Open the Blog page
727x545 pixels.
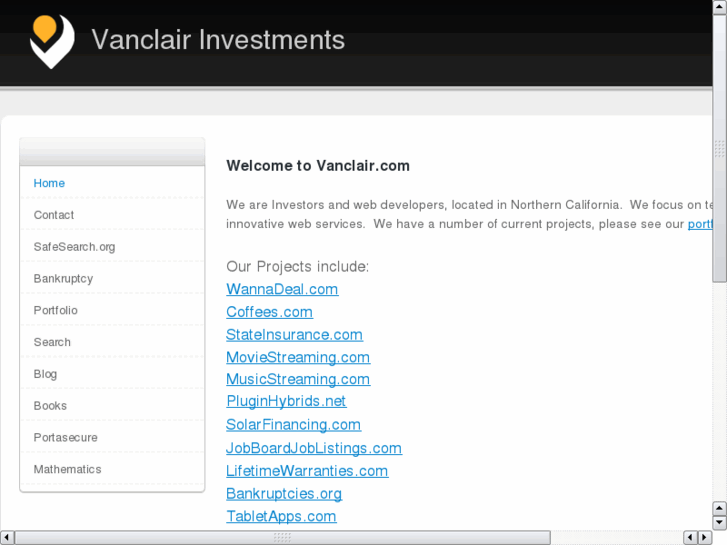(x=45, y=374)
